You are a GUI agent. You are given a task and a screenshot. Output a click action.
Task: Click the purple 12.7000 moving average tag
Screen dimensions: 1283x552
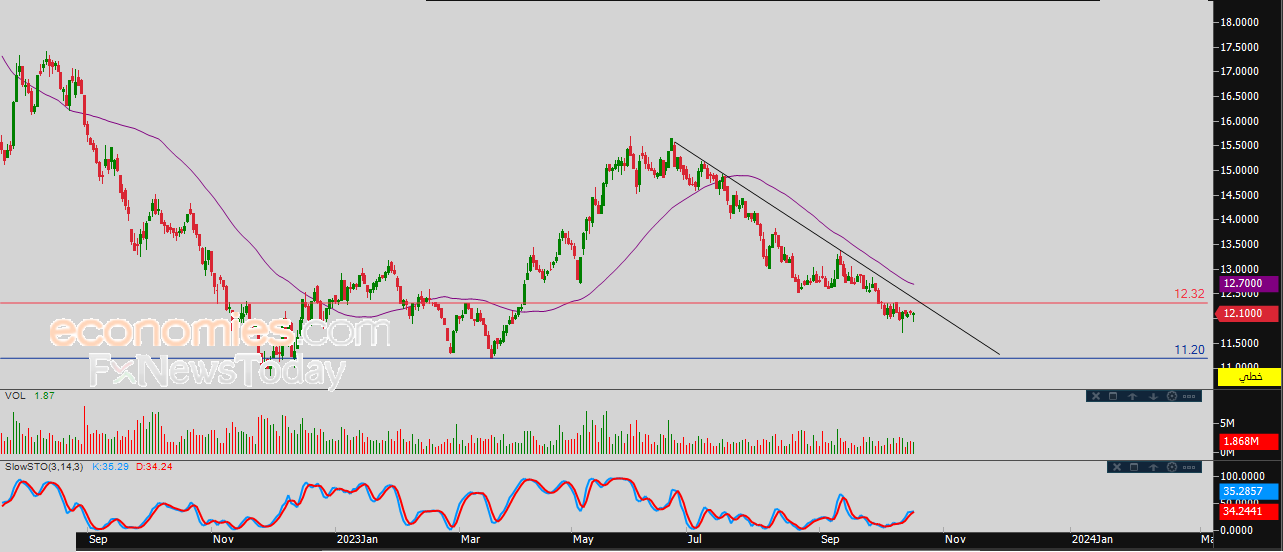[x=1249, y=284]
